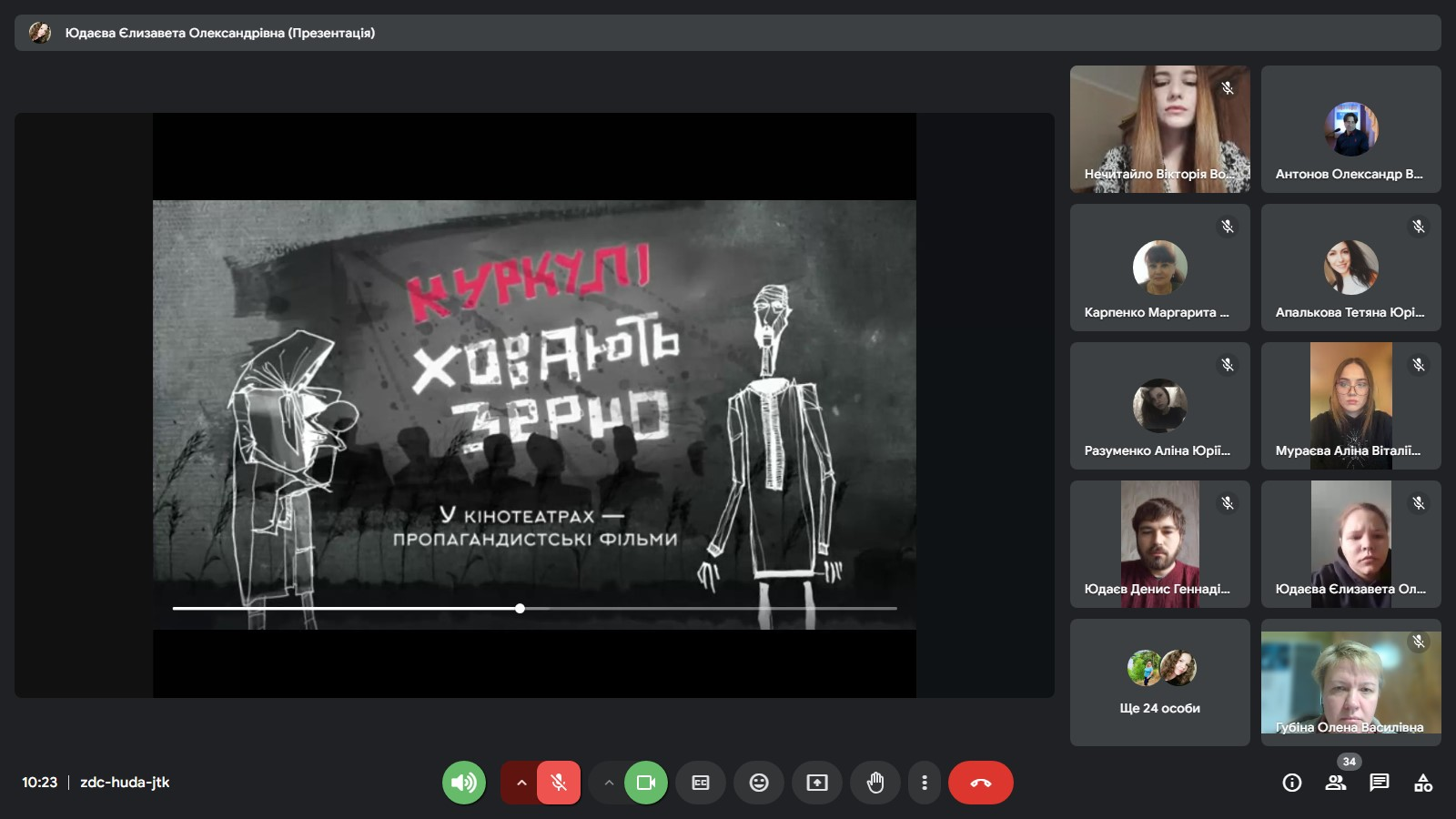Screen dimensions: 1456x819
Task: Click the presenter avatar in top bar
Action: coord(40,33)
